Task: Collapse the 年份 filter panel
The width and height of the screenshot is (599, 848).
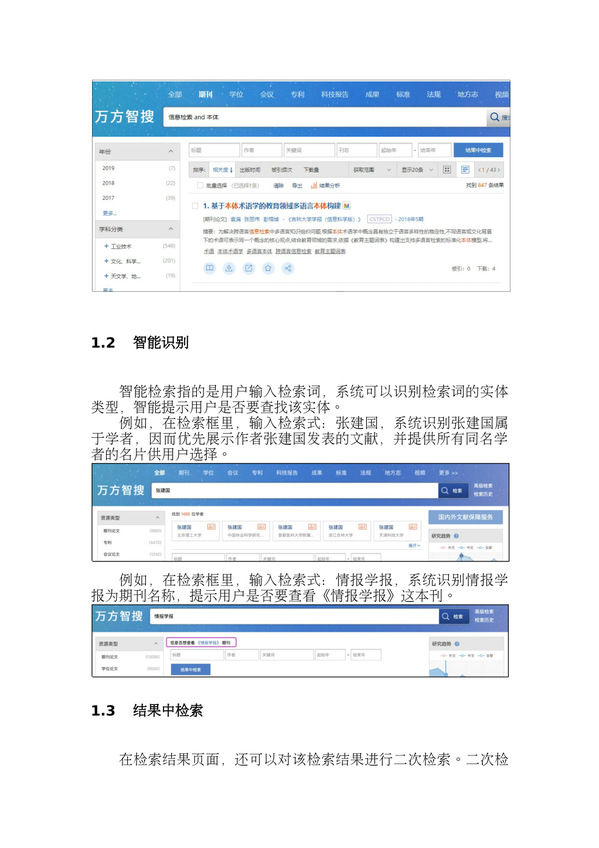Action: pyautogui.click(x=171, y=151)
